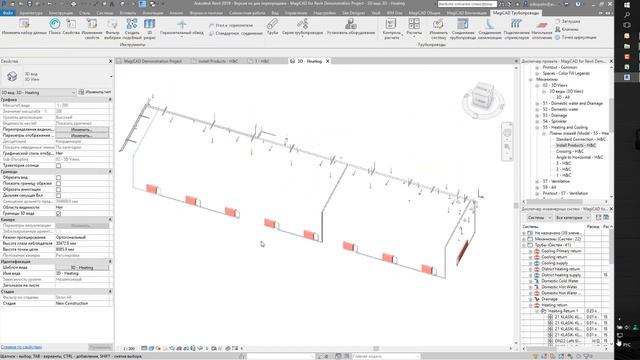The width and height of the screenshot is (640, 360).
Task: Open the 3D вид: 3D - Heating dropdown
Action: point(38,93)
